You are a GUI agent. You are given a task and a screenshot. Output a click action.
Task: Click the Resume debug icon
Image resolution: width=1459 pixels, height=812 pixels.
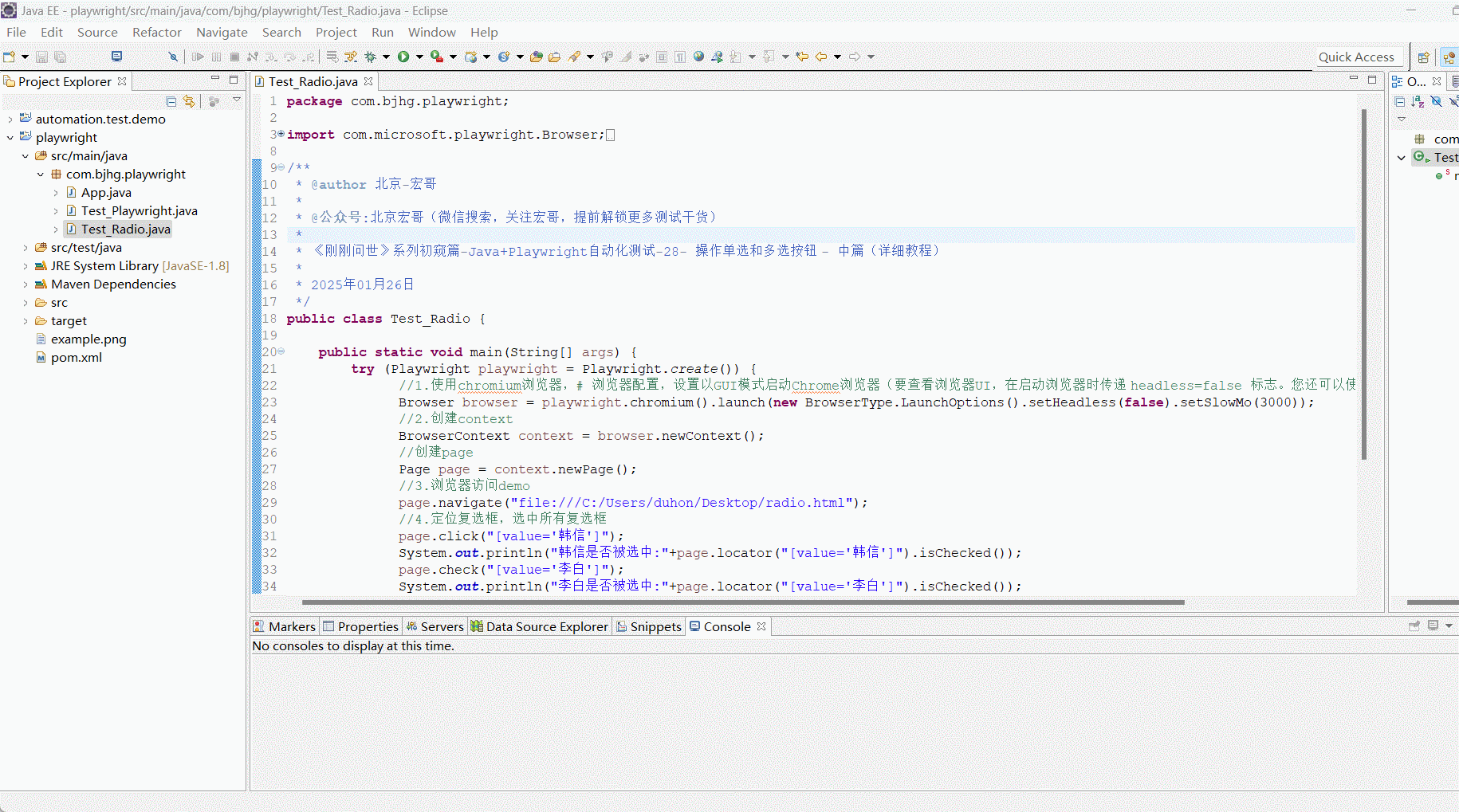pyautogui.click(x=198, y=57)
